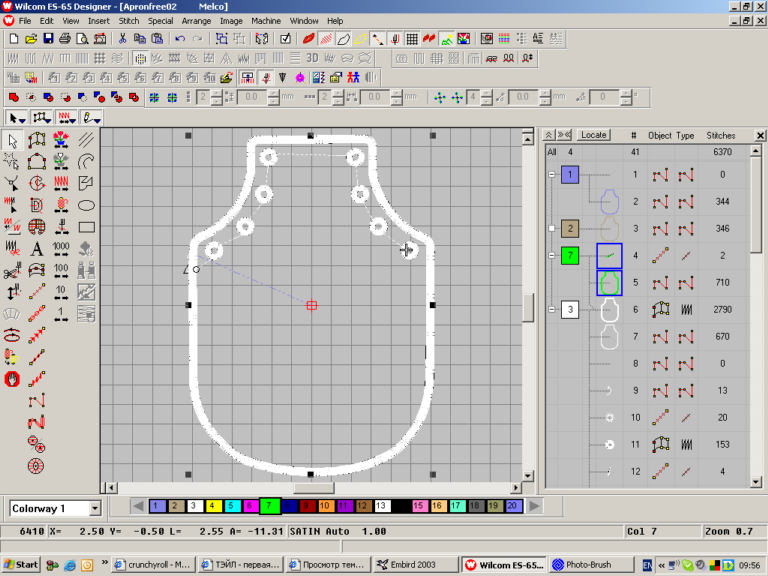This screenshot has width=768, height=576.
Task: Click the Cut scissors icon
Action: pyautogui.click(x=123, y=39)
